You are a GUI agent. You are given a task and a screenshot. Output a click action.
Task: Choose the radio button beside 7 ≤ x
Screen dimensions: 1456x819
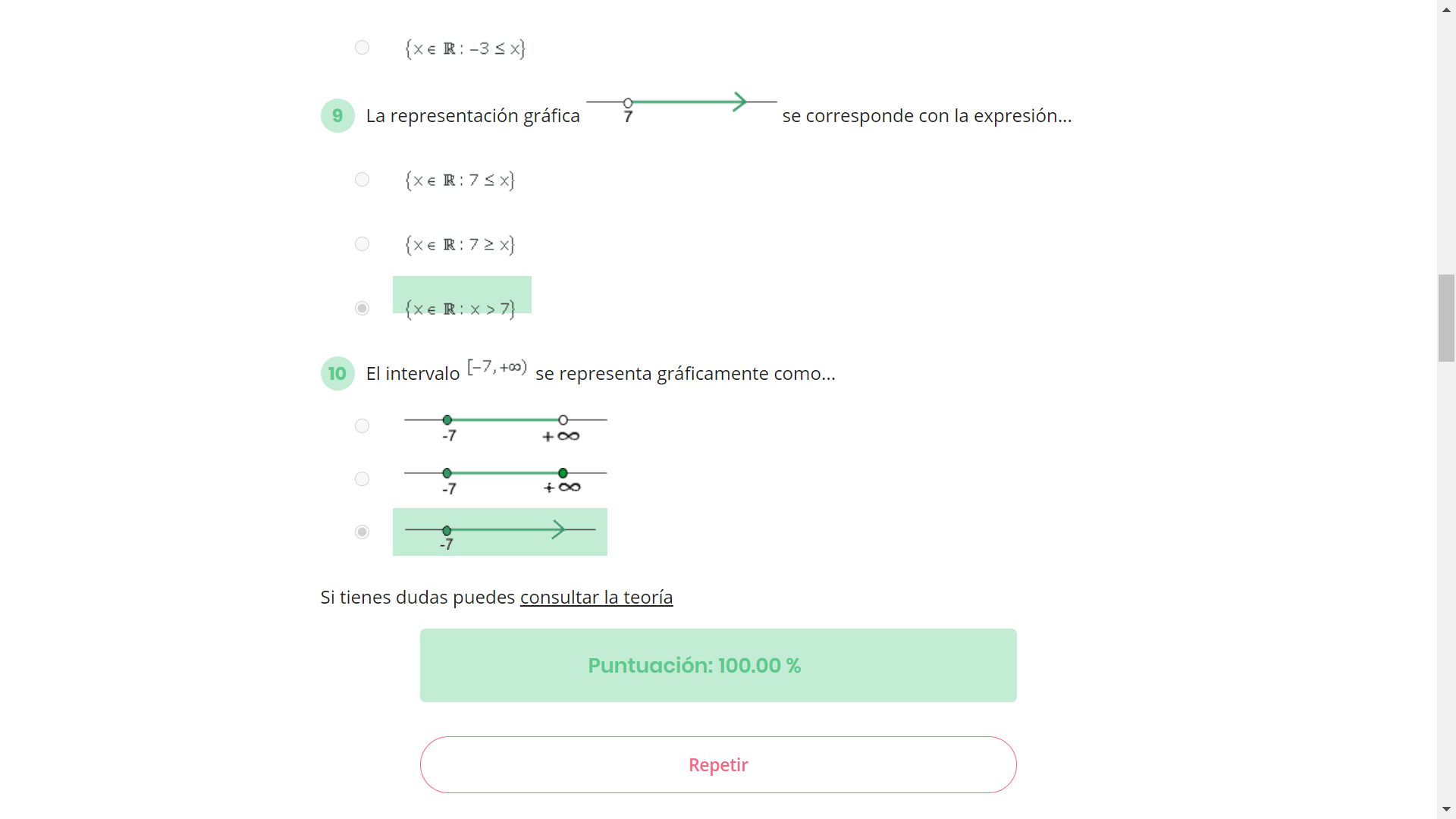[x=362, y=180]
